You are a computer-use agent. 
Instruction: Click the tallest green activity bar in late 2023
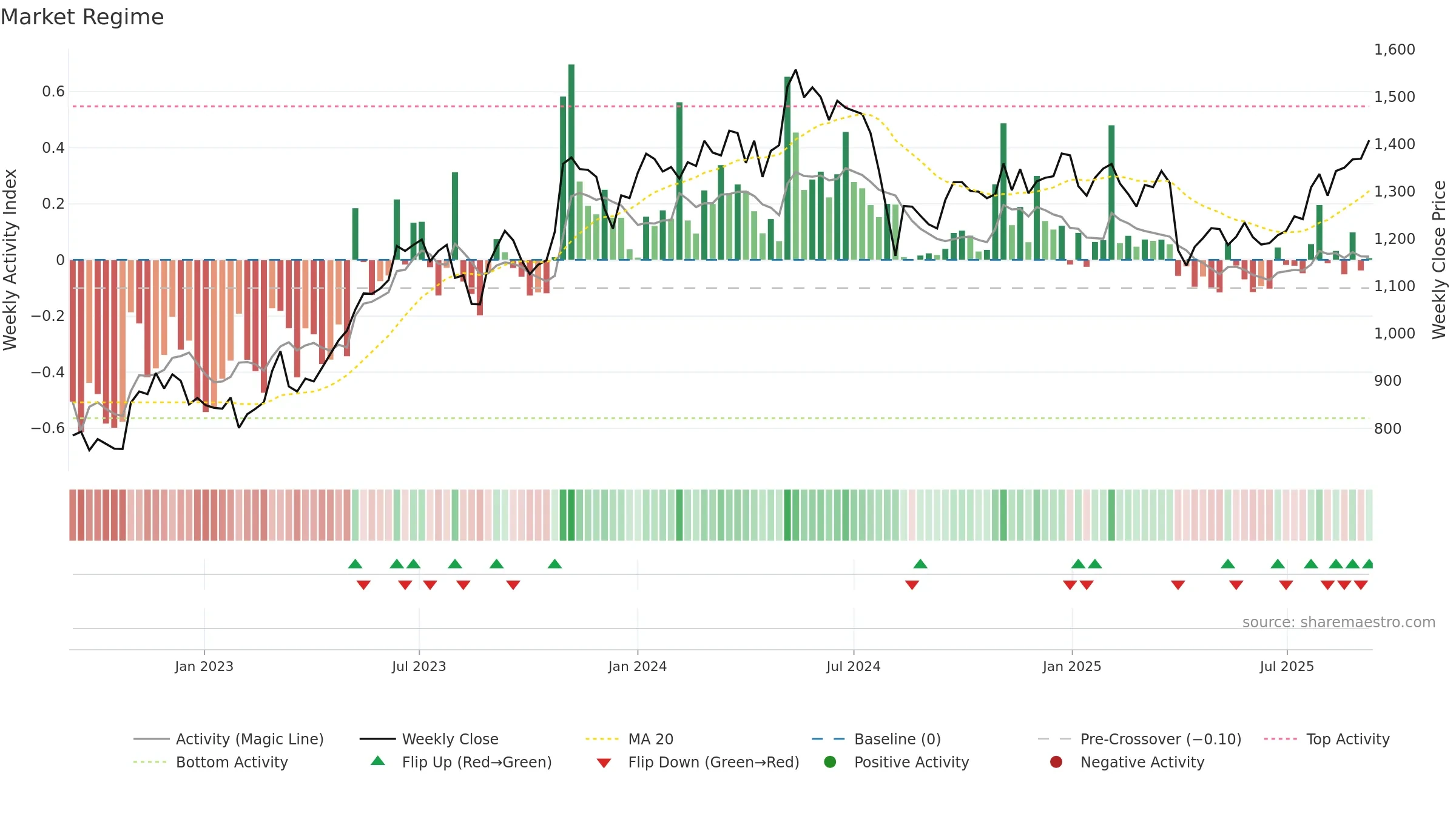[571, 162]
